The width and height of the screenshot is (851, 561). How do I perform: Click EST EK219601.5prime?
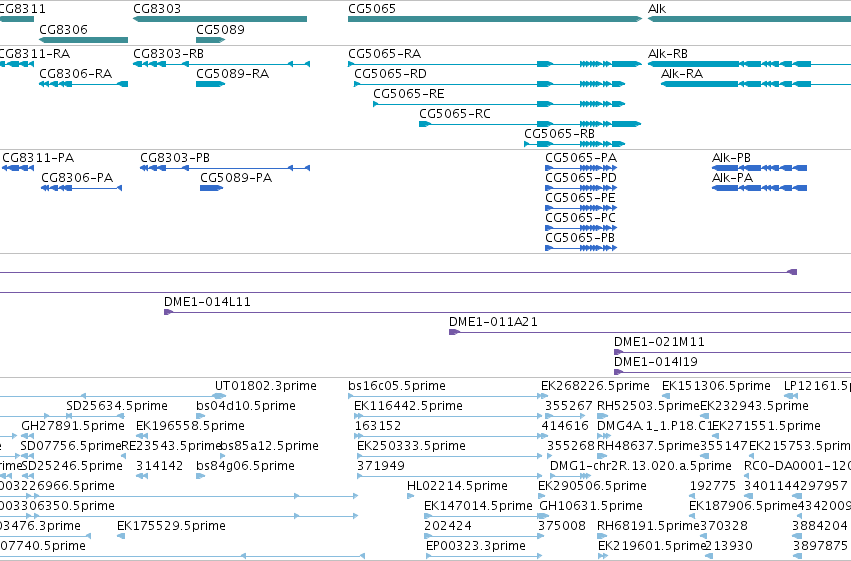[x=651, y=546]
